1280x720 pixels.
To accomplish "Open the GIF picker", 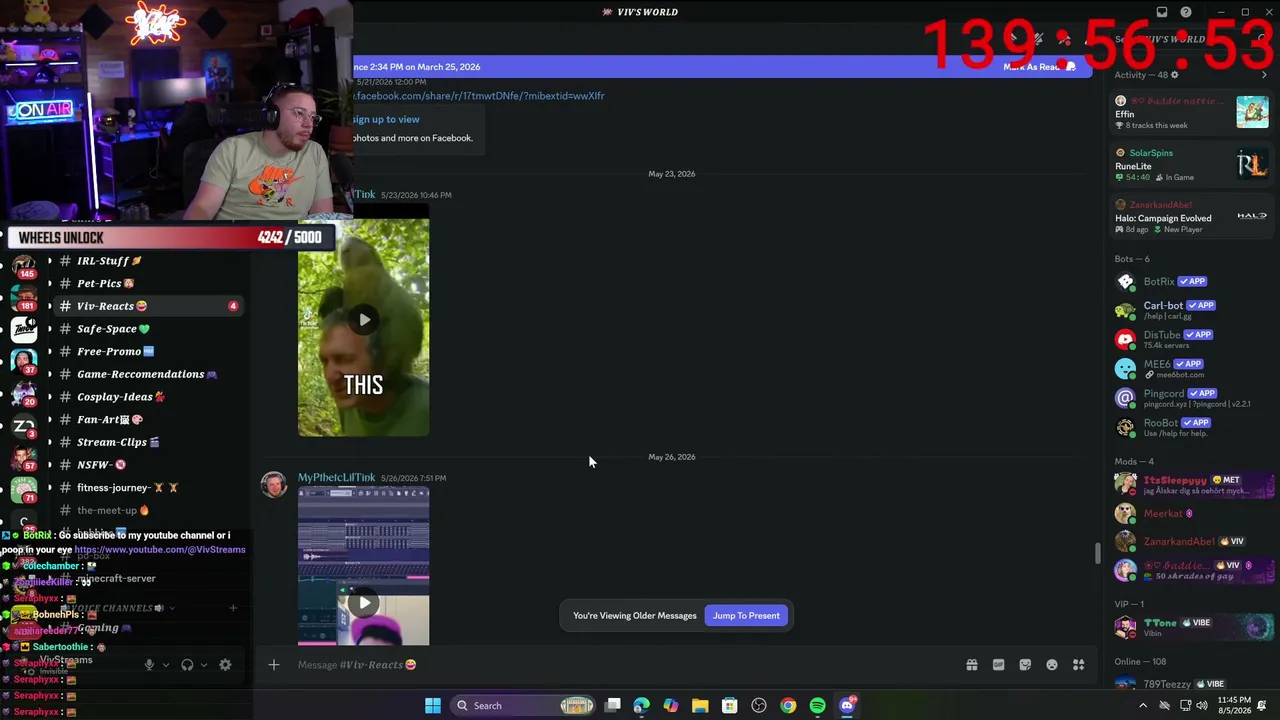I will [998, 665].
